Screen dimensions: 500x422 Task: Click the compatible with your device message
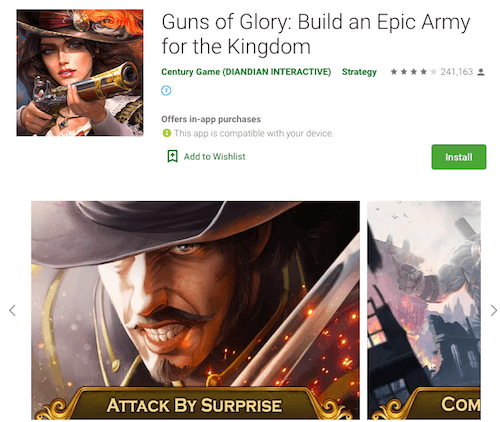point(253,133)
